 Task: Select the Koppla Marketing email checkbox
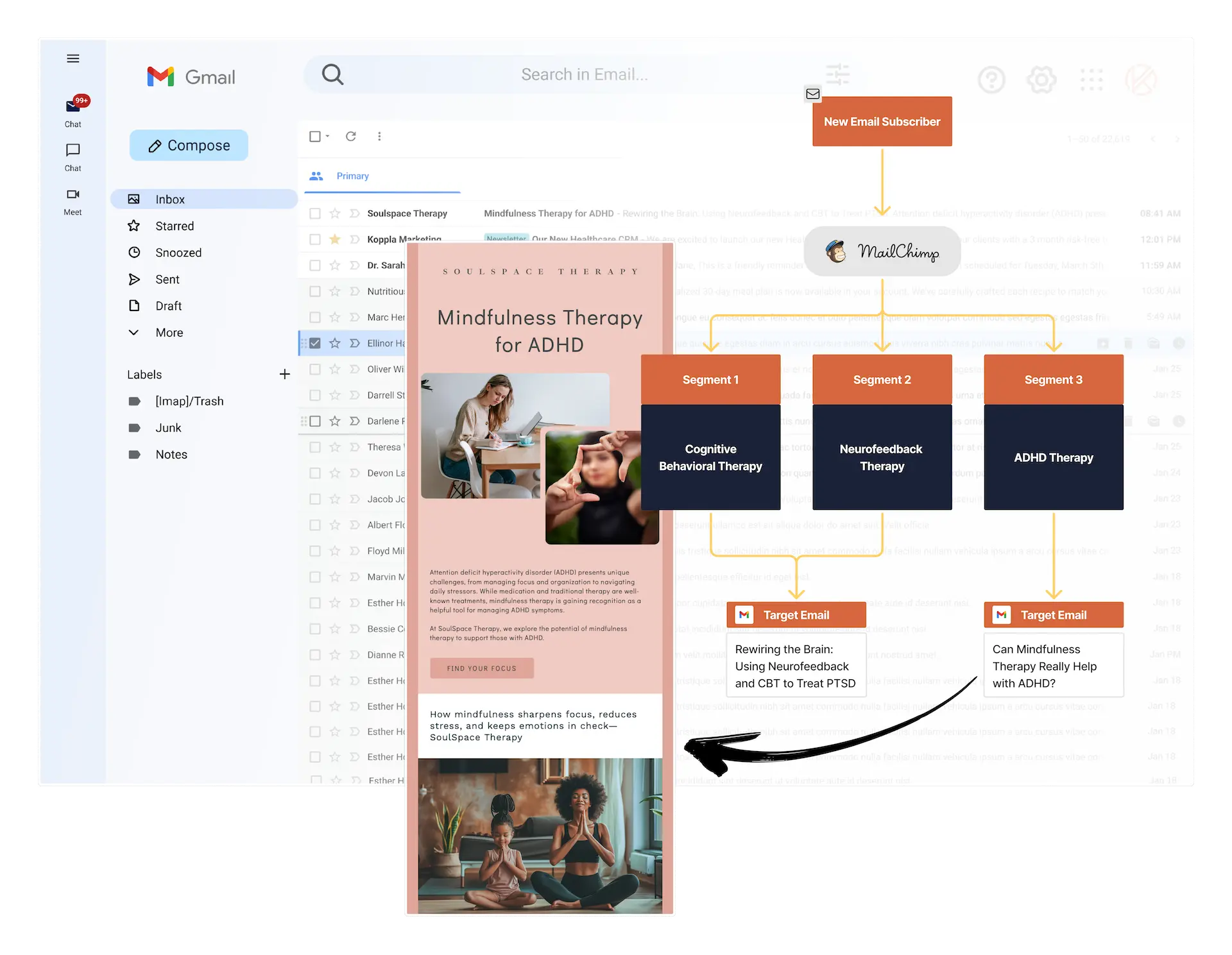[x=315, y=239]
